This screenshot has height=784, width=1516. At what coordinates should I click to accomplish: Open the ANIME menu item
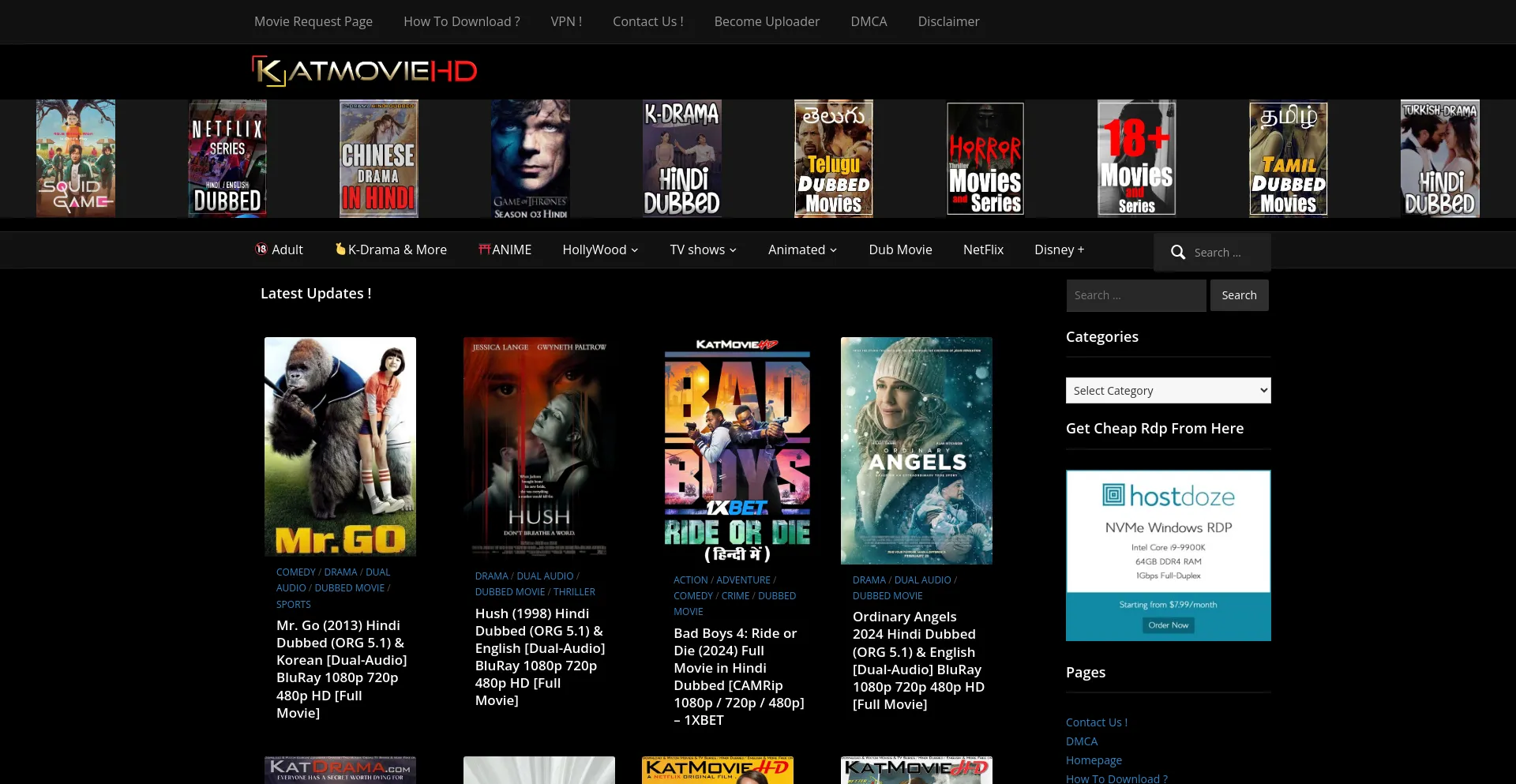[505, 249]
